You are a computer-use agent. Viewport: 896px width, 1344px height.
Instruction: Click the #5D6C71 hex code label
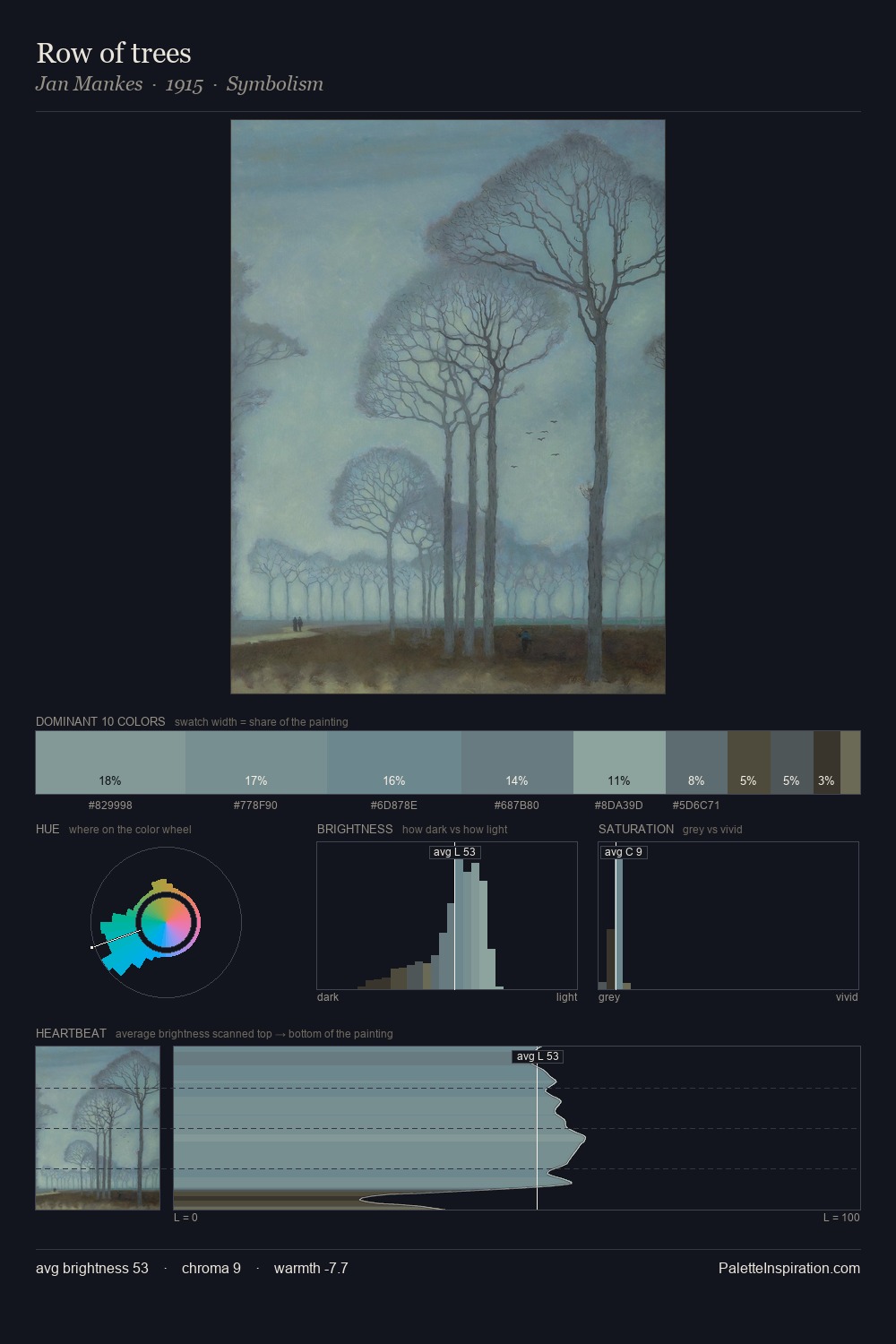coord(696,806)
